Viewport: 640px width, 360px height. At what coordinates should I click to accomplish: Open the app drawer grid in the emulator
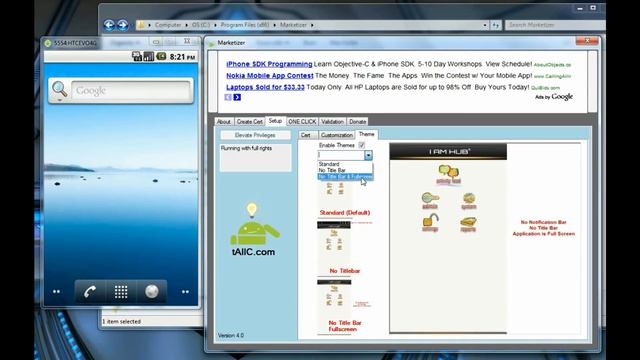click(x=121, y=291)
